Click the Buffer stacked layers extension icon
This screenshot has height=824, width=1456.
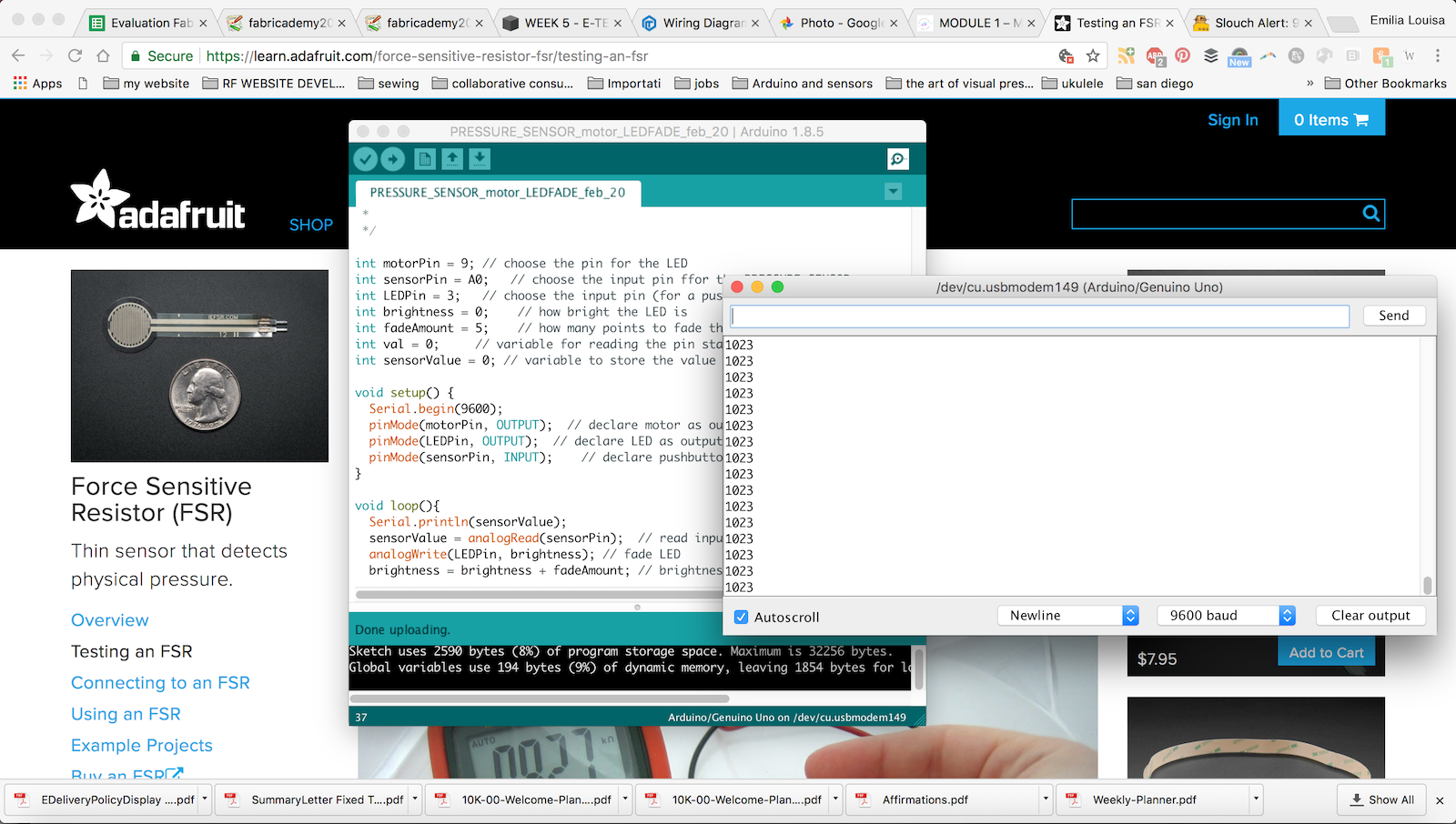point(1210,55)
